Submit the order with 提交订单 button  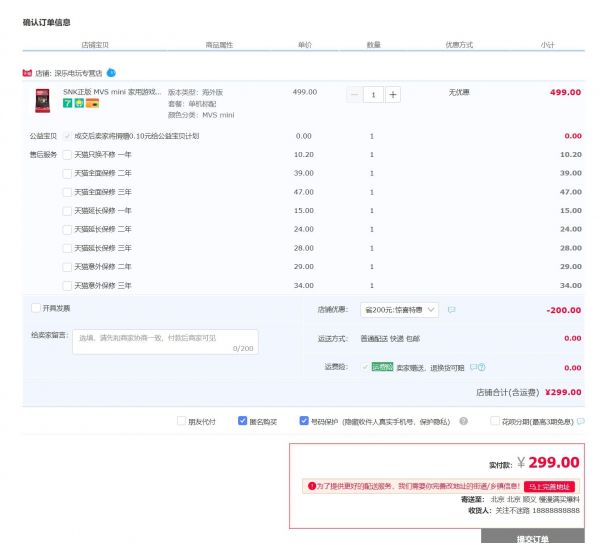(532, 537)
